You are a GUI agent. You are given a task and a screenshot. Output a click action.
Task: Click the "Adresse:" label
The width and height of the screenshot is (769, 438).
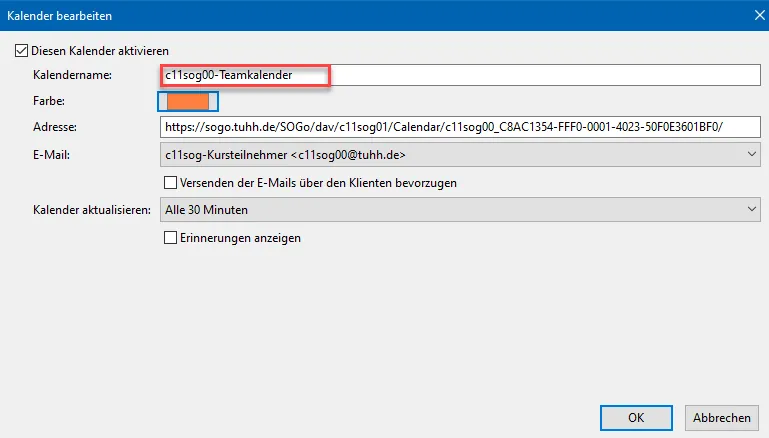coord(56,127)
